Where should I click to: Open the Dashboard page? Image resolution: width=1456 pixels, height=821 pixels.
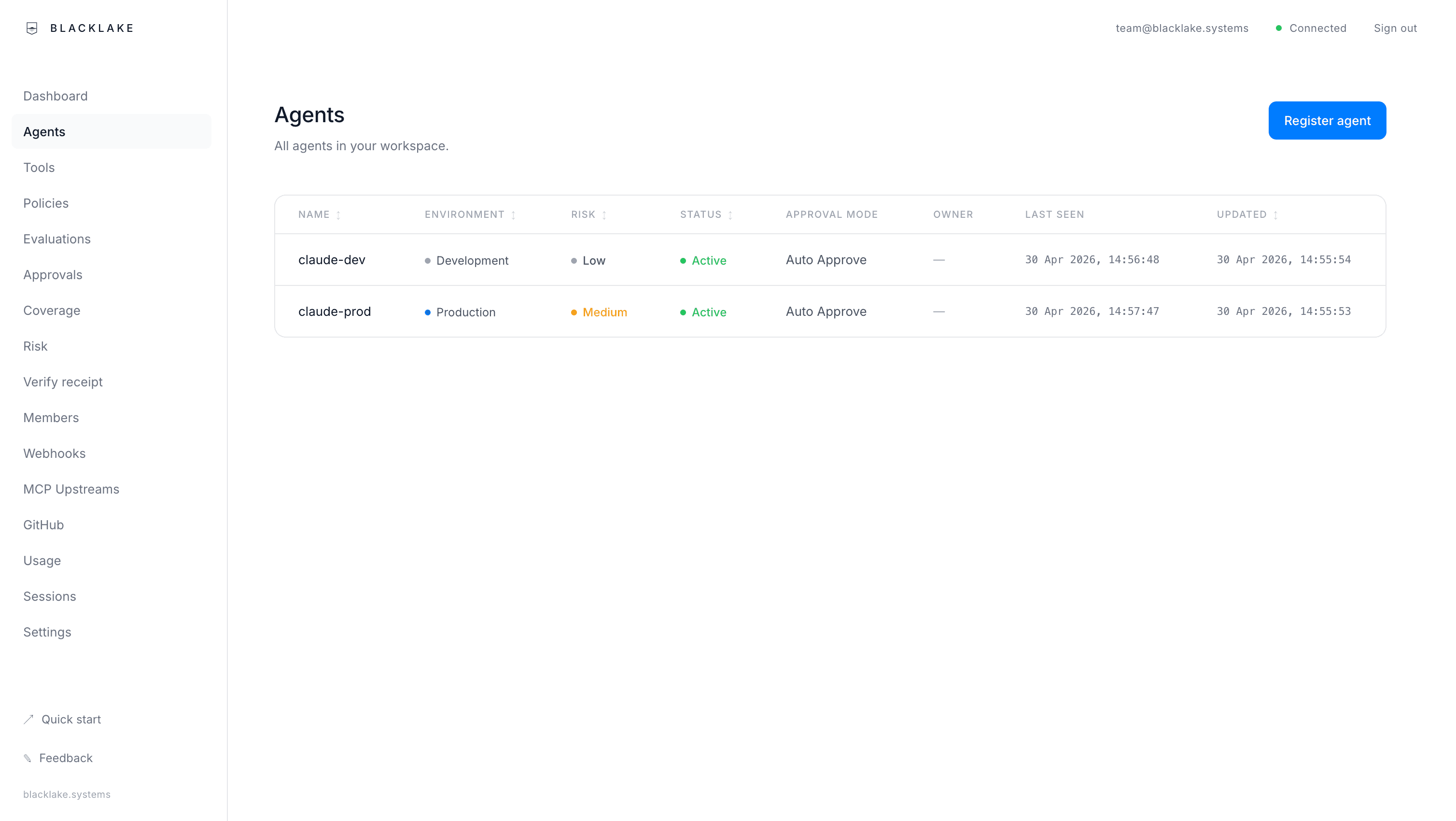tap(56, 96)
